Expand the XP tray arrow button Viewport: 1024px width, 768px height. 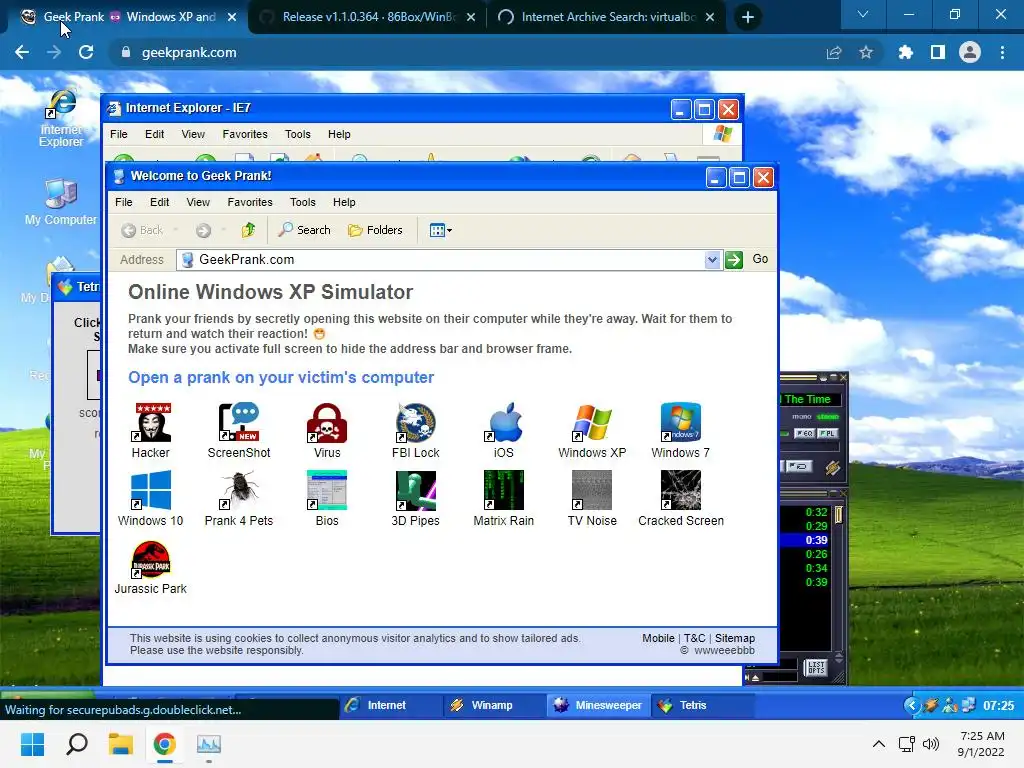click(912, 705)
